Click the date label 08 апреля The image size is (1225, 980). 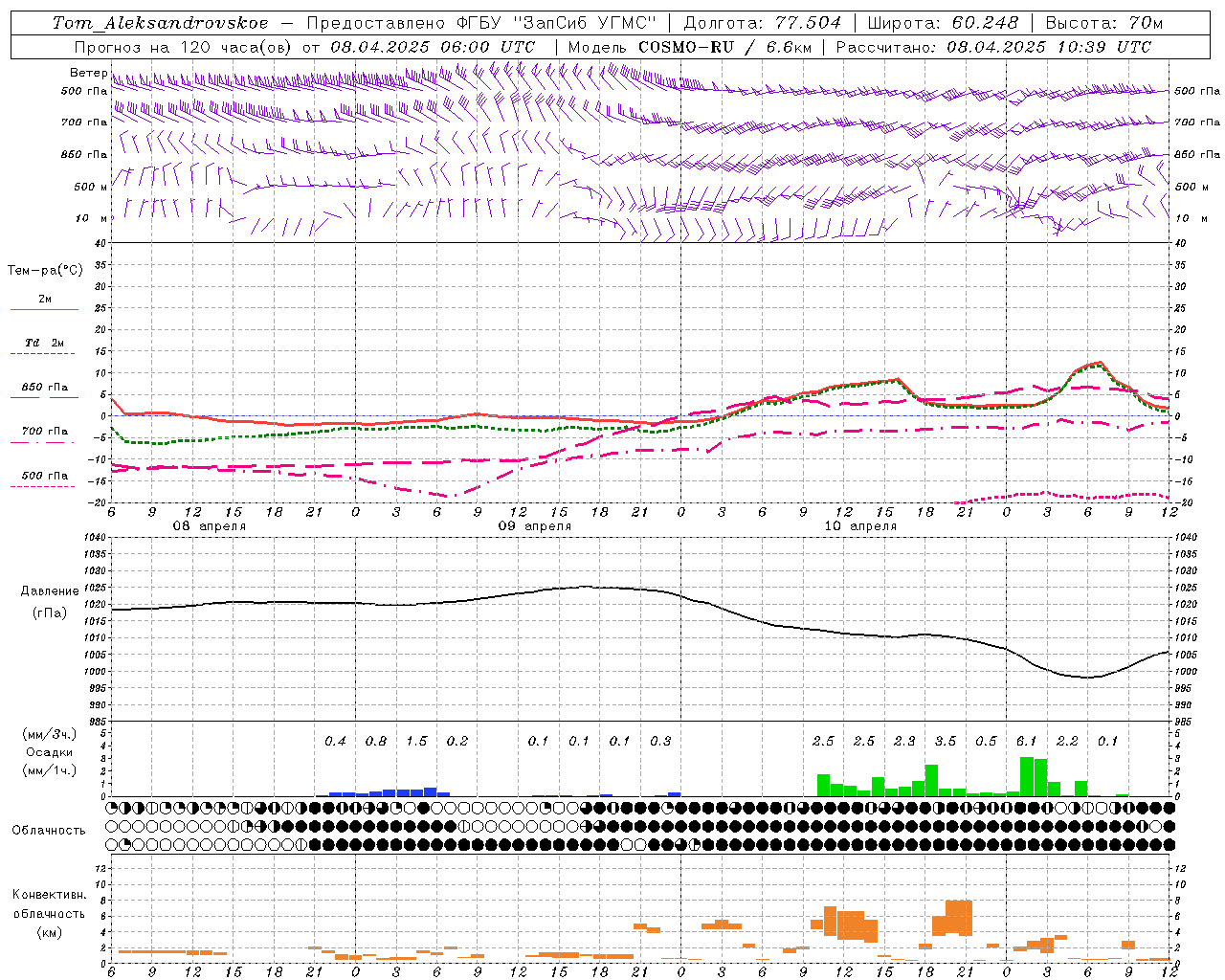click(209, 526)
